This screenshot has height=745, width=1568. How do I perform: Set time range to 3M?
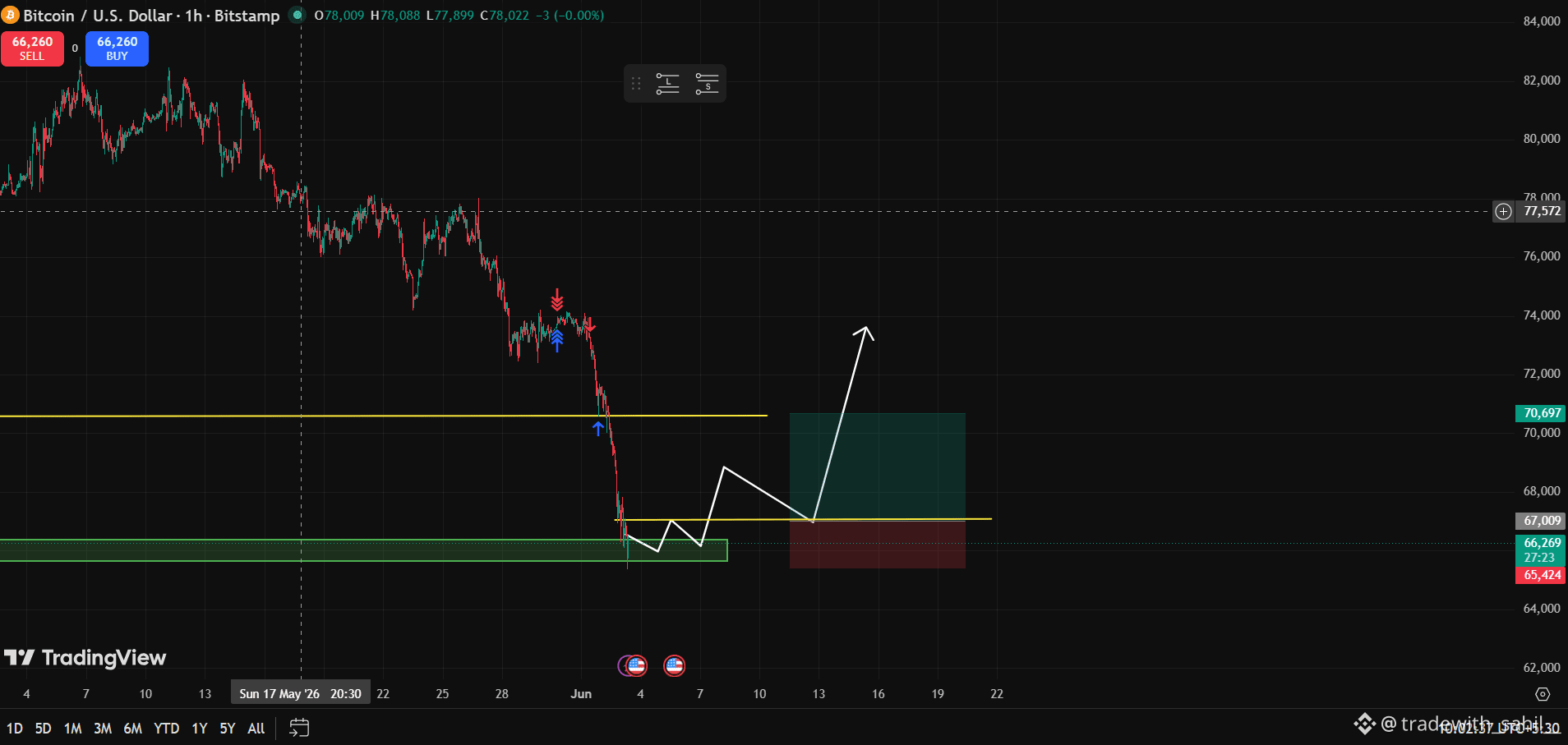coord(103,729)
